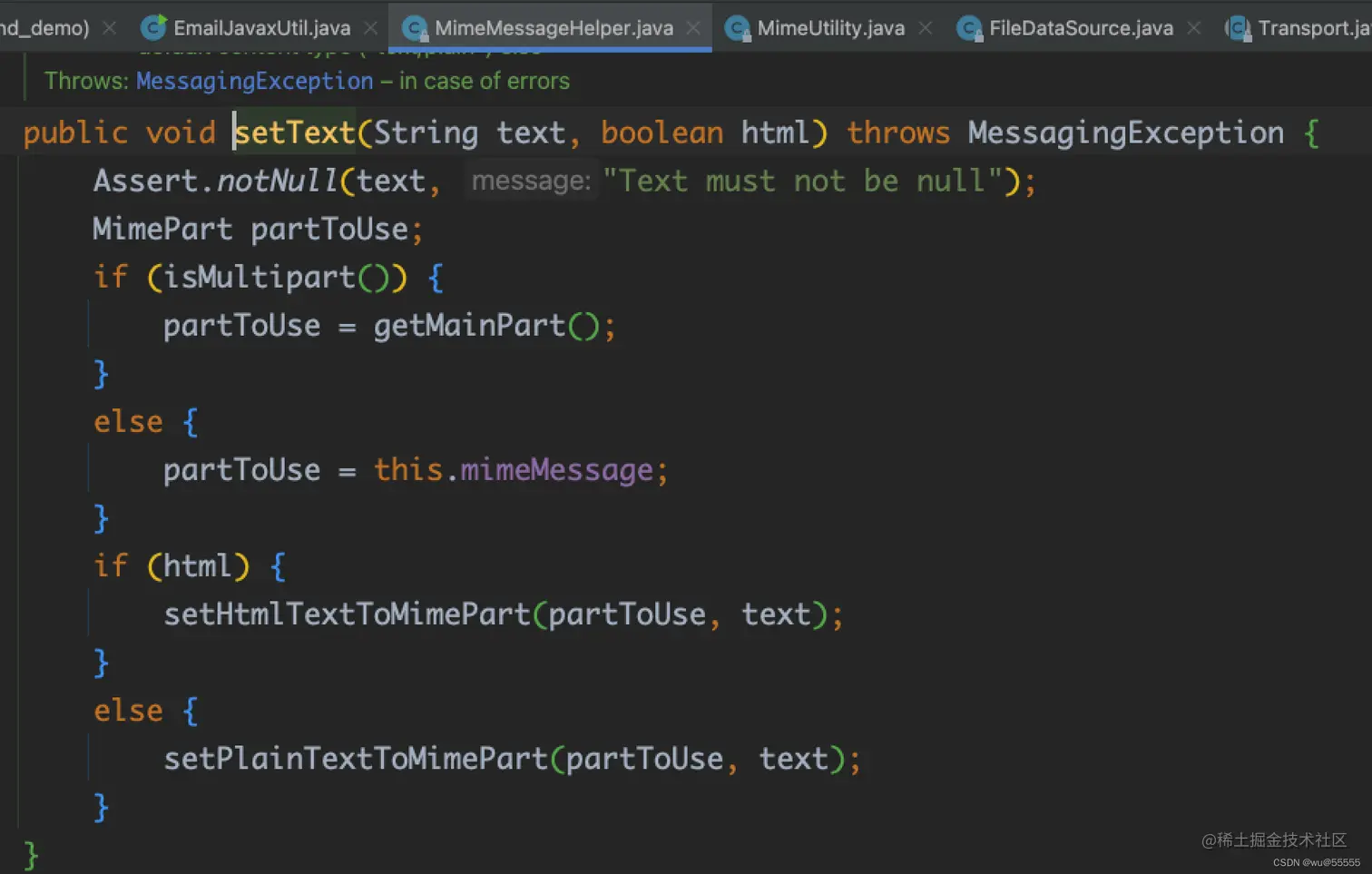Viewport: 1372px width, 874px height.
Task: Close the MimeUtility.java tab
Action: coord(925,28)
